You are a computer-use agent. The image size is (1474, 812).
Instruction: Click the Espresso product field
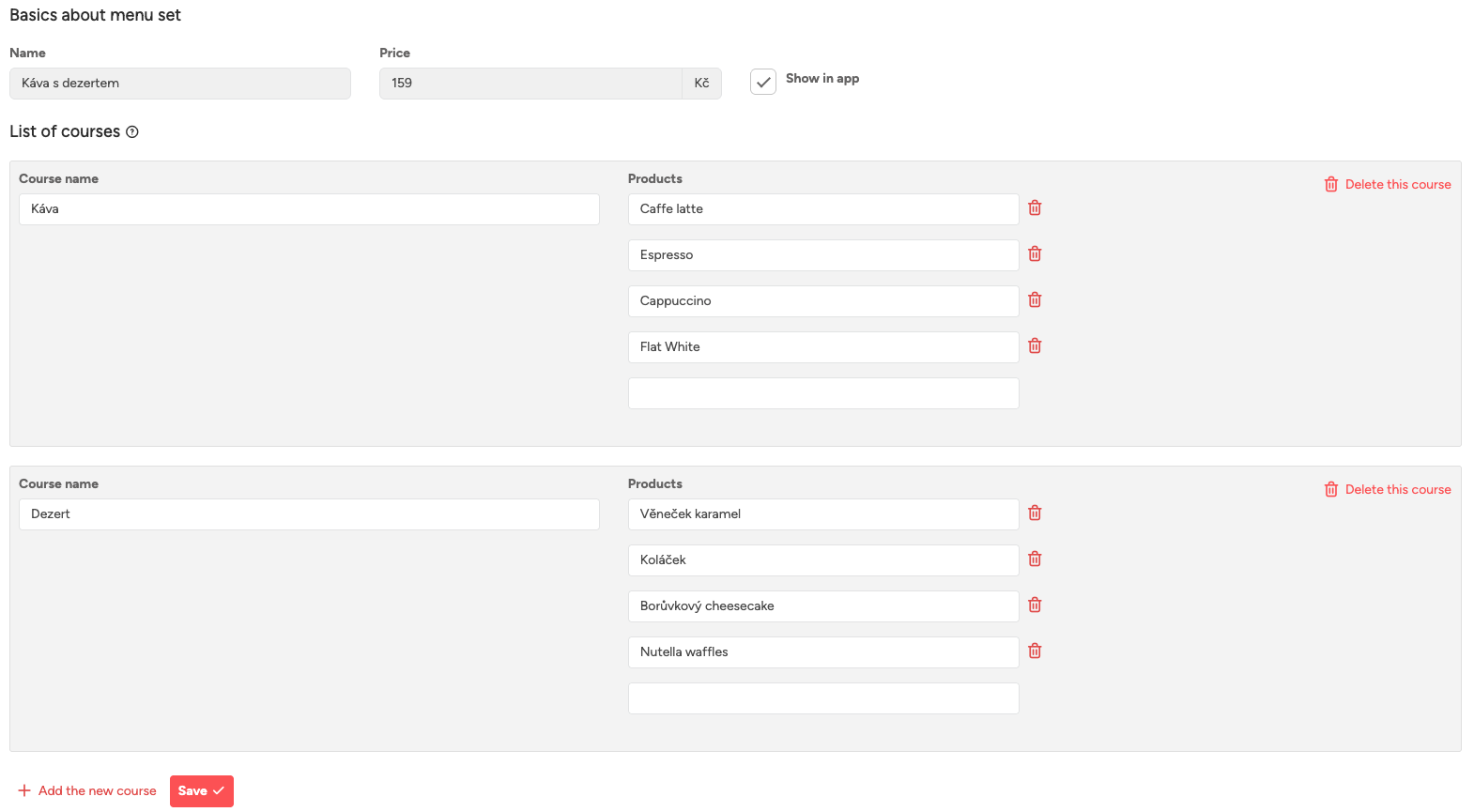pos(823,255)
